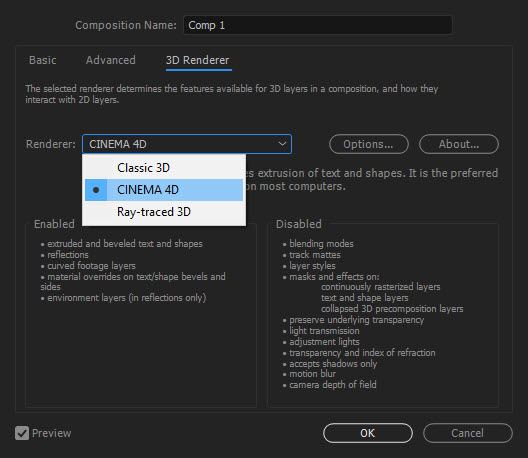
Task: Select CINEMA 4D in the renderer list
Action: (164, 190)
